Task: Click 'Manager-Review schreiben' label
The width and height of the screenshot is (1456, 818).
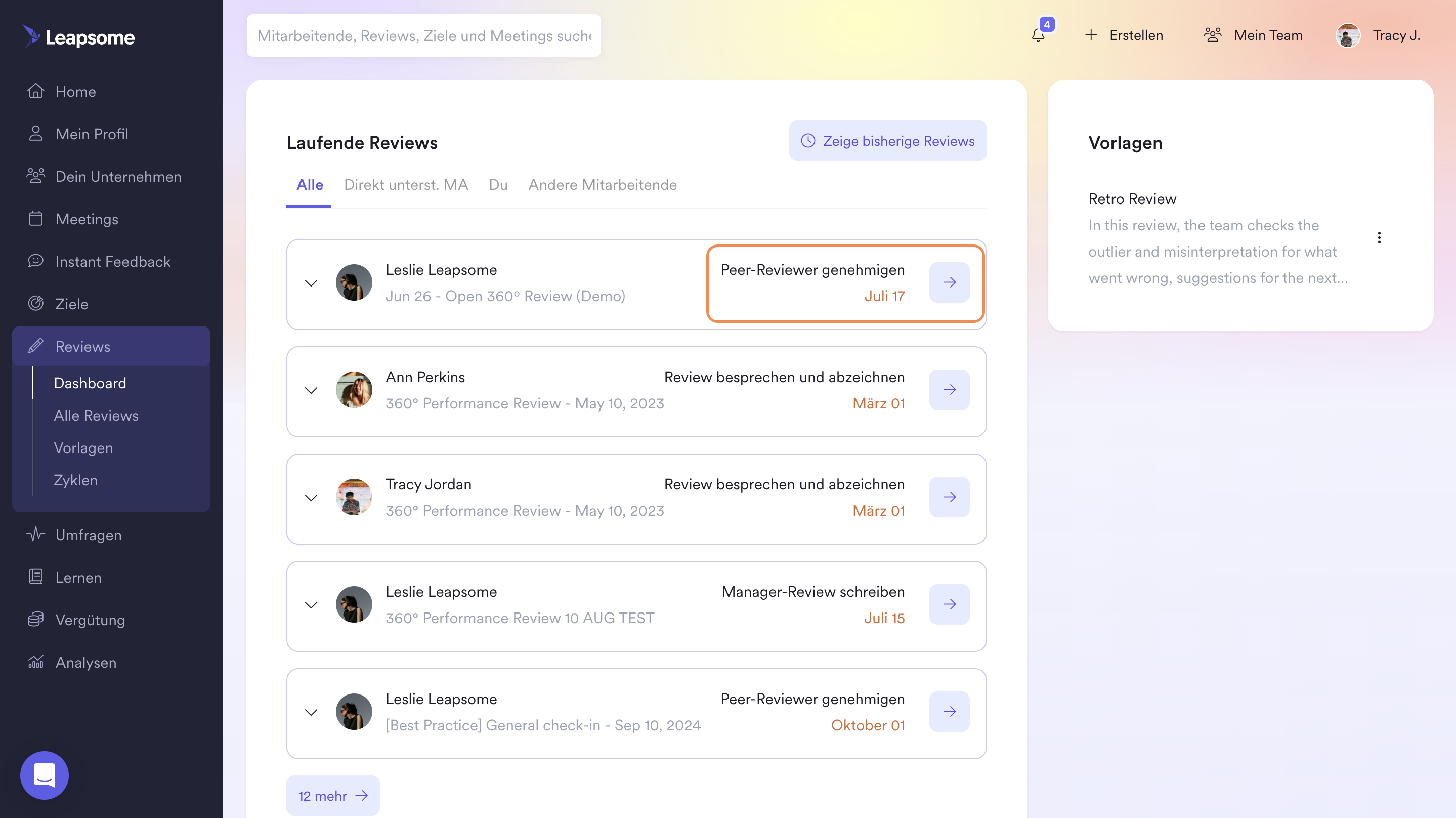Action: pyautogui.click(x=813, y=591)
